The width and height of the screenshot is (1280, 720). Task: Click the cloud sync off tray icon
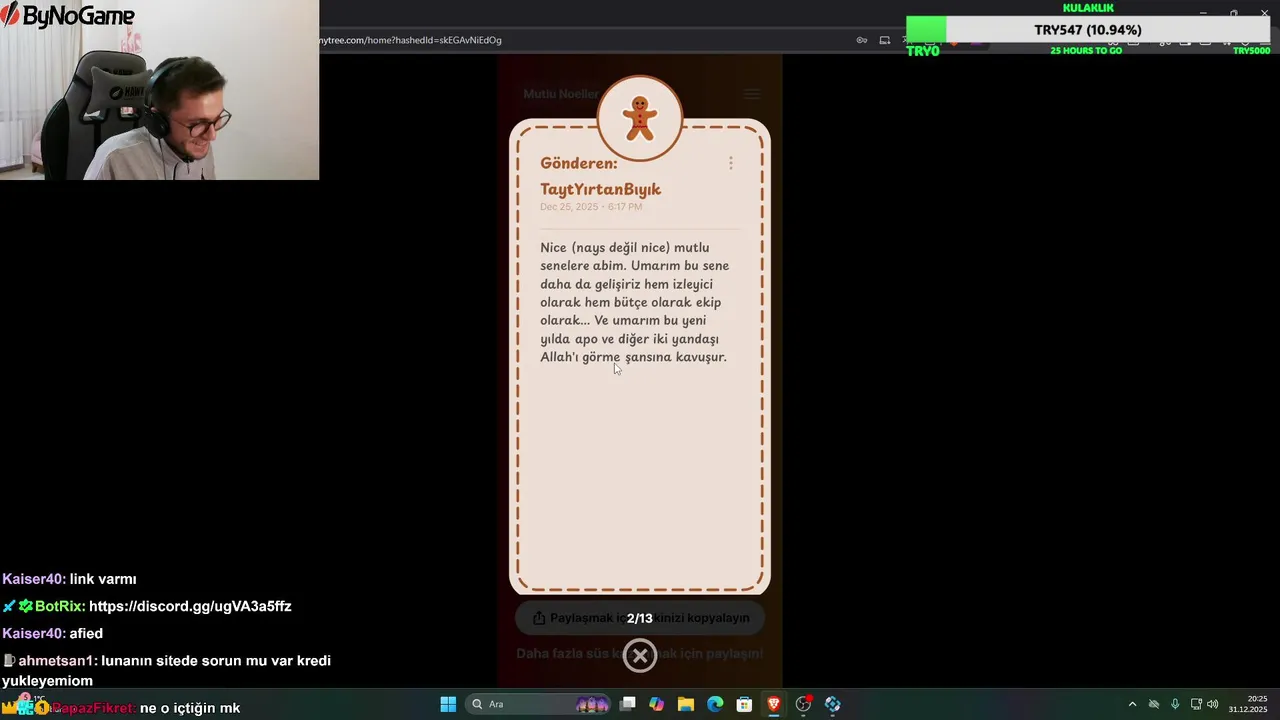pos(1154,704)
